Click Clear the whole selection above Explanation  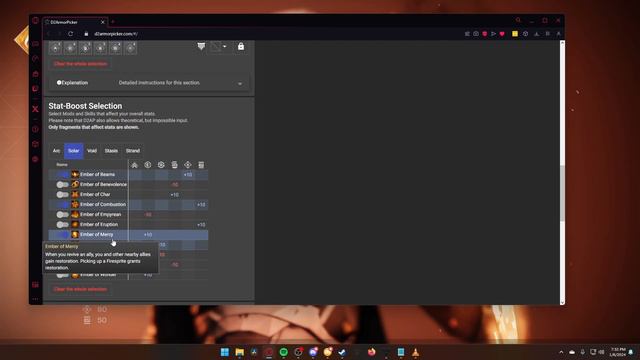(80, 64)
